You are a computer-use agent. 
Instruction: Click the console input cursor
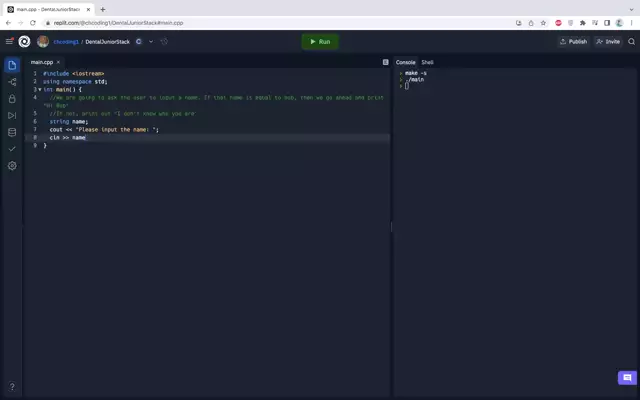407,86
